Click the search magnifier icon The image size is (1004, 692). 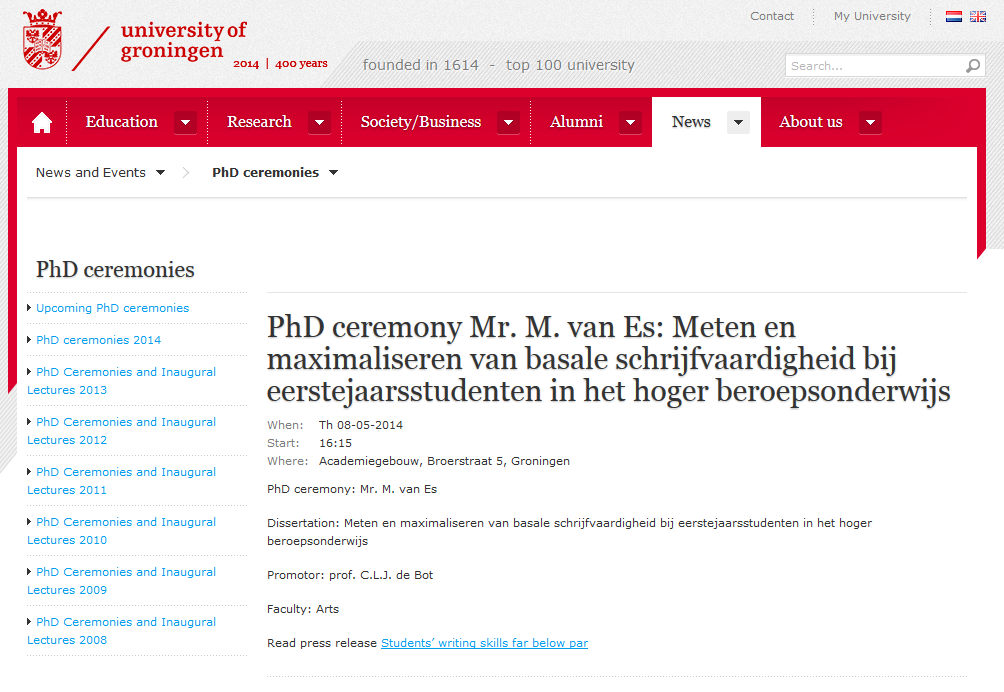click(972, 66)
